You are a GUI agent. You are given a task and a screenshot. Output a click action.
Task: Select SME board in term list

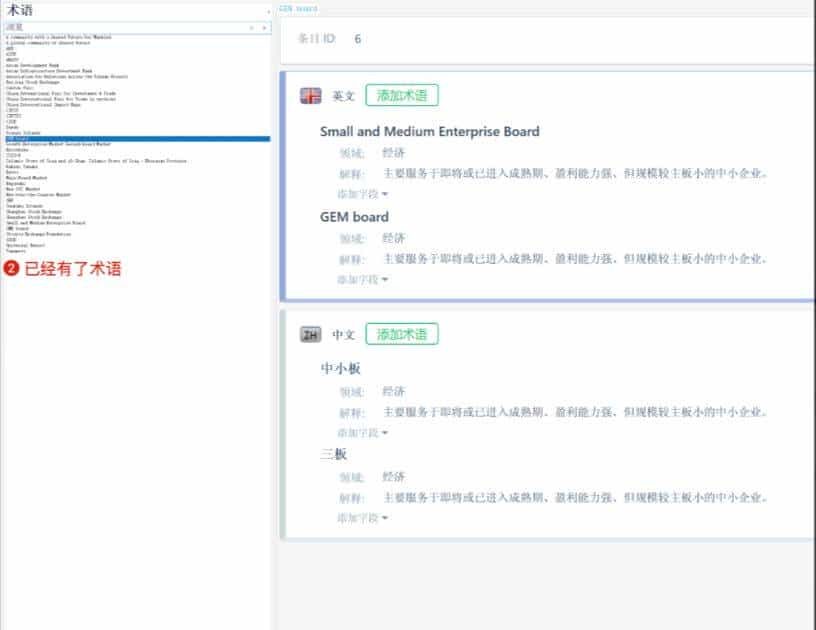pyautogui.click(x=17, y=228)
